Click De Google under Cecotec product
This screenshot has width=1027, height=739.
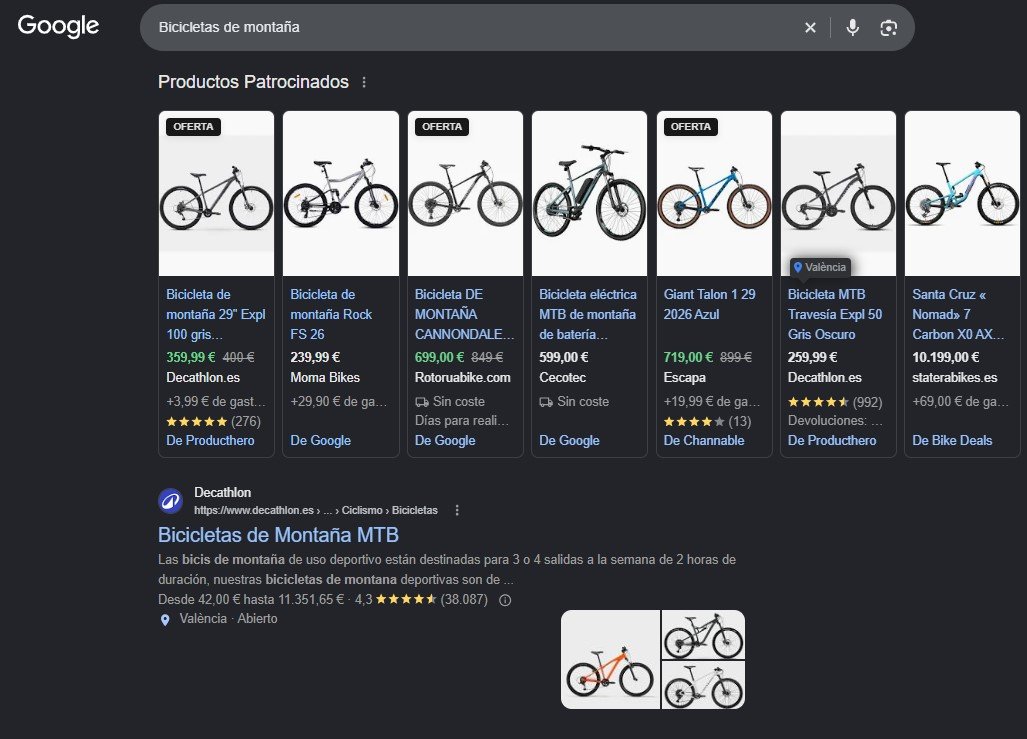click(x=569, y=440)
